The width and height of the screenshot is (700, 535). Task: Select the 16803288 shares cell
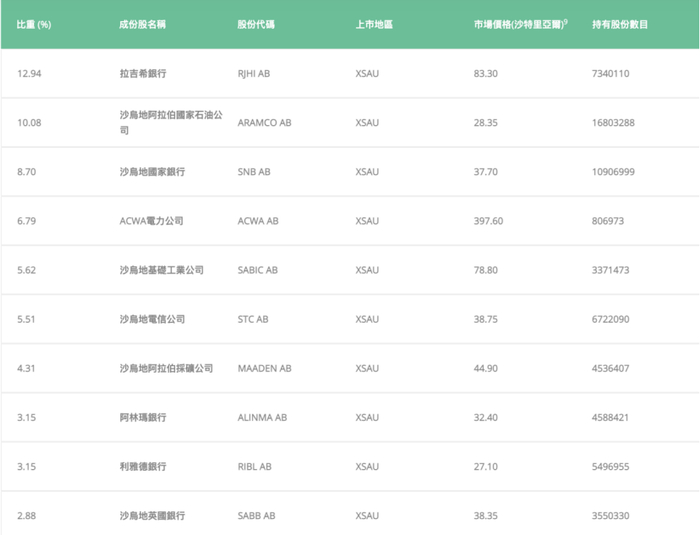coord(613,123)
